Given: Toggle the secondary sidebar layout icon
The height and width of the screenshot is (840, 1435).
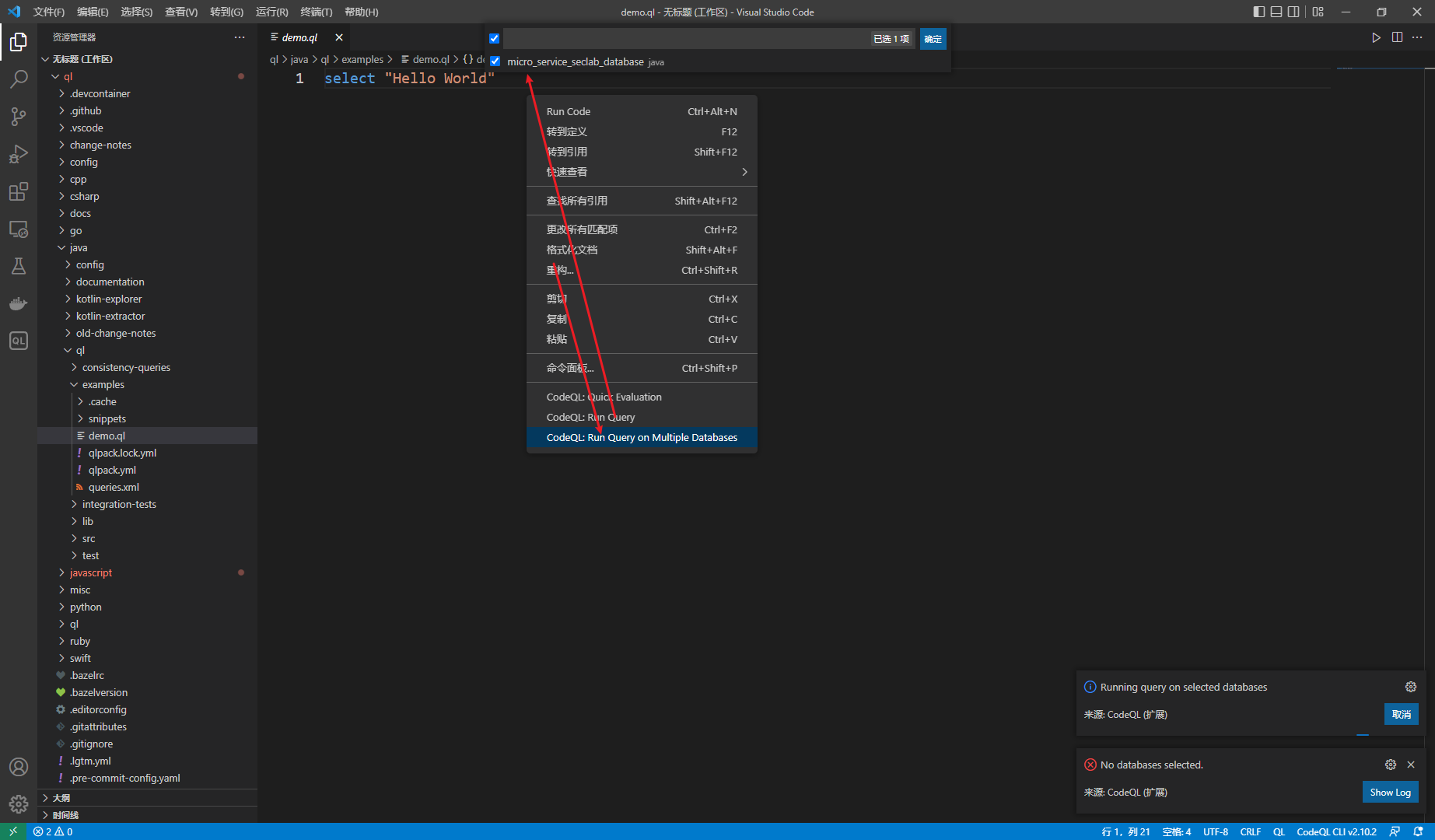Looking at the screenshot, I should 1293,12.
